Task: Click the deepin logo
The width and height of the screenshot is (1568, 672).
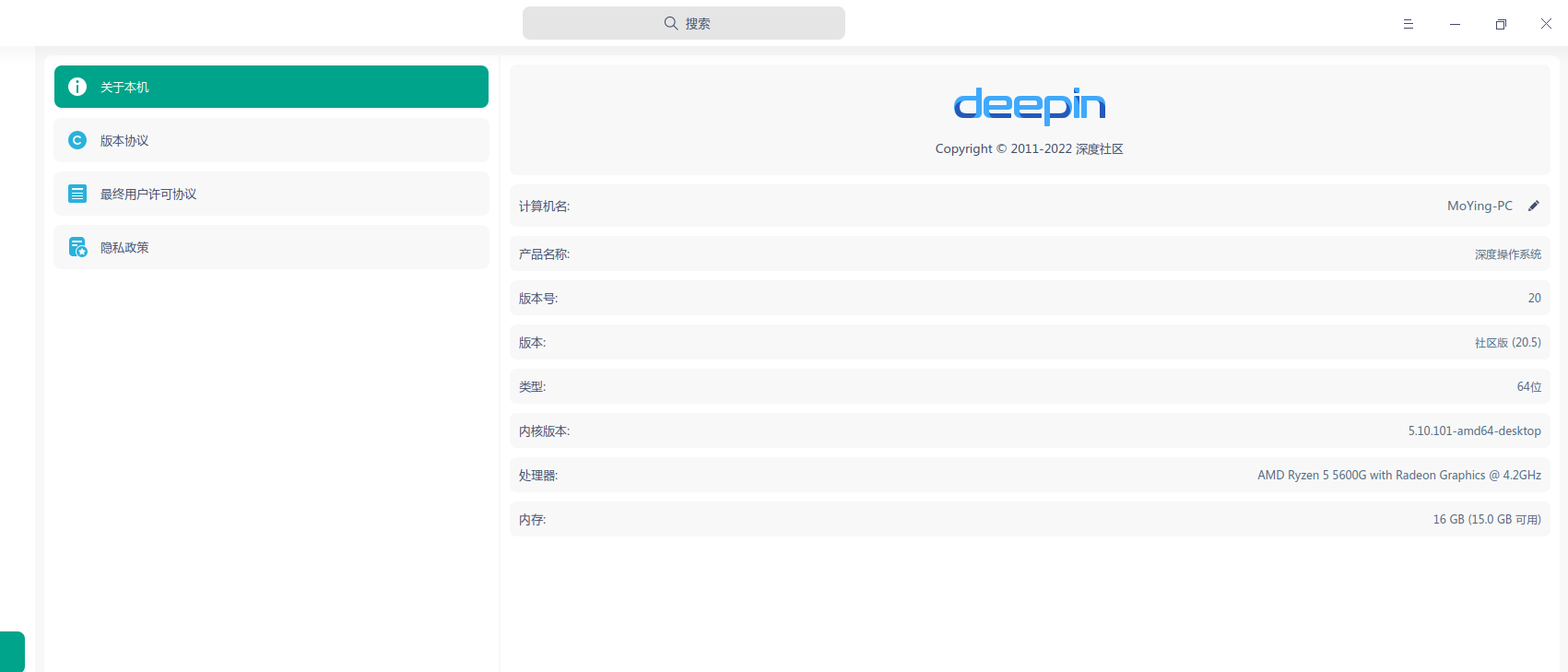Action: [1030, 105]
